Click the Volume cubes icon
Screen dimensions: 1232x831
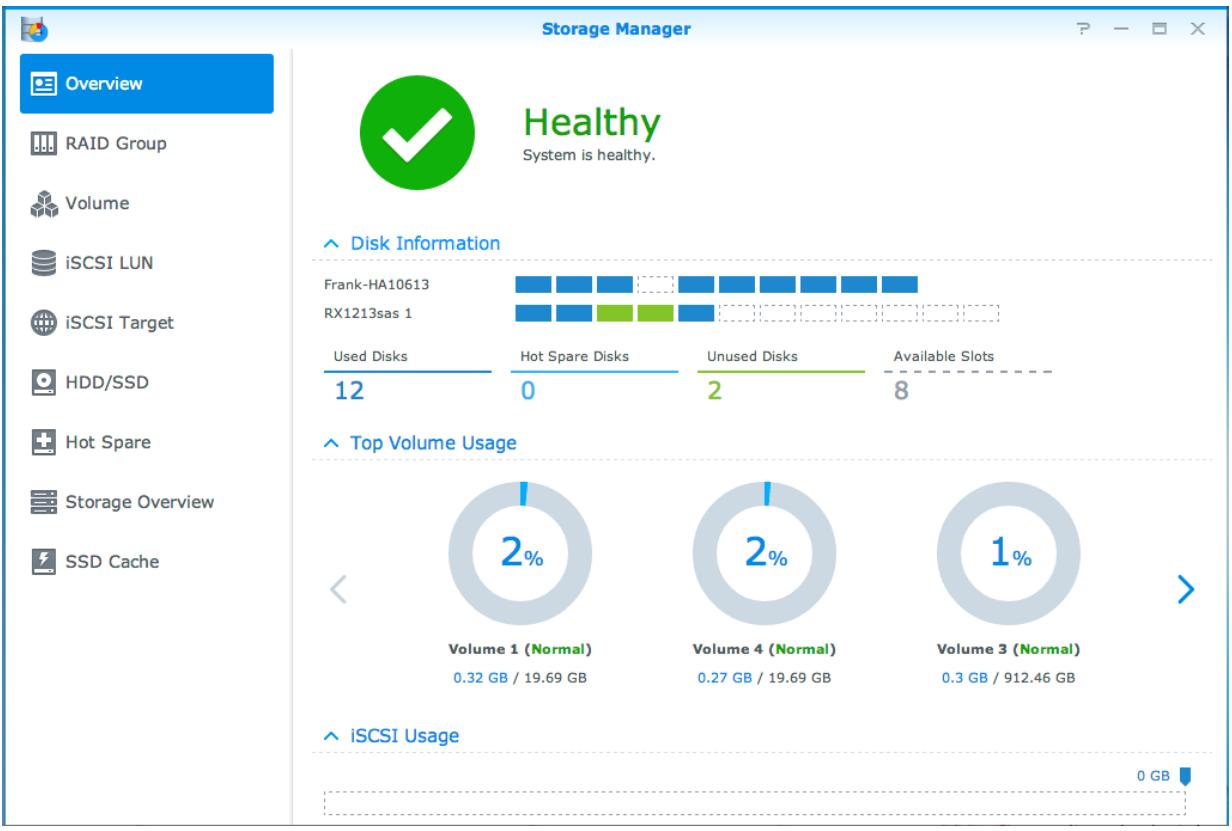45,204
